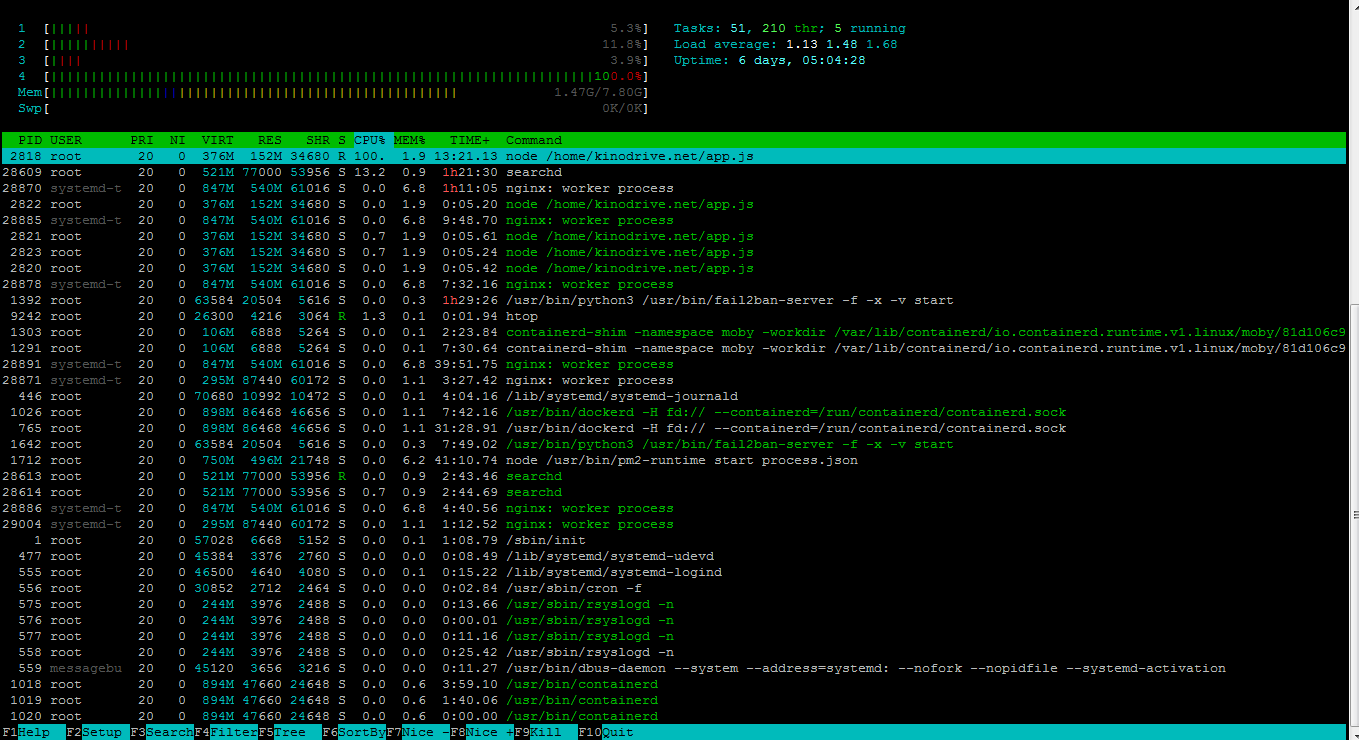Sort by the TIME+ column header
1359x740 pixels.
470,140
